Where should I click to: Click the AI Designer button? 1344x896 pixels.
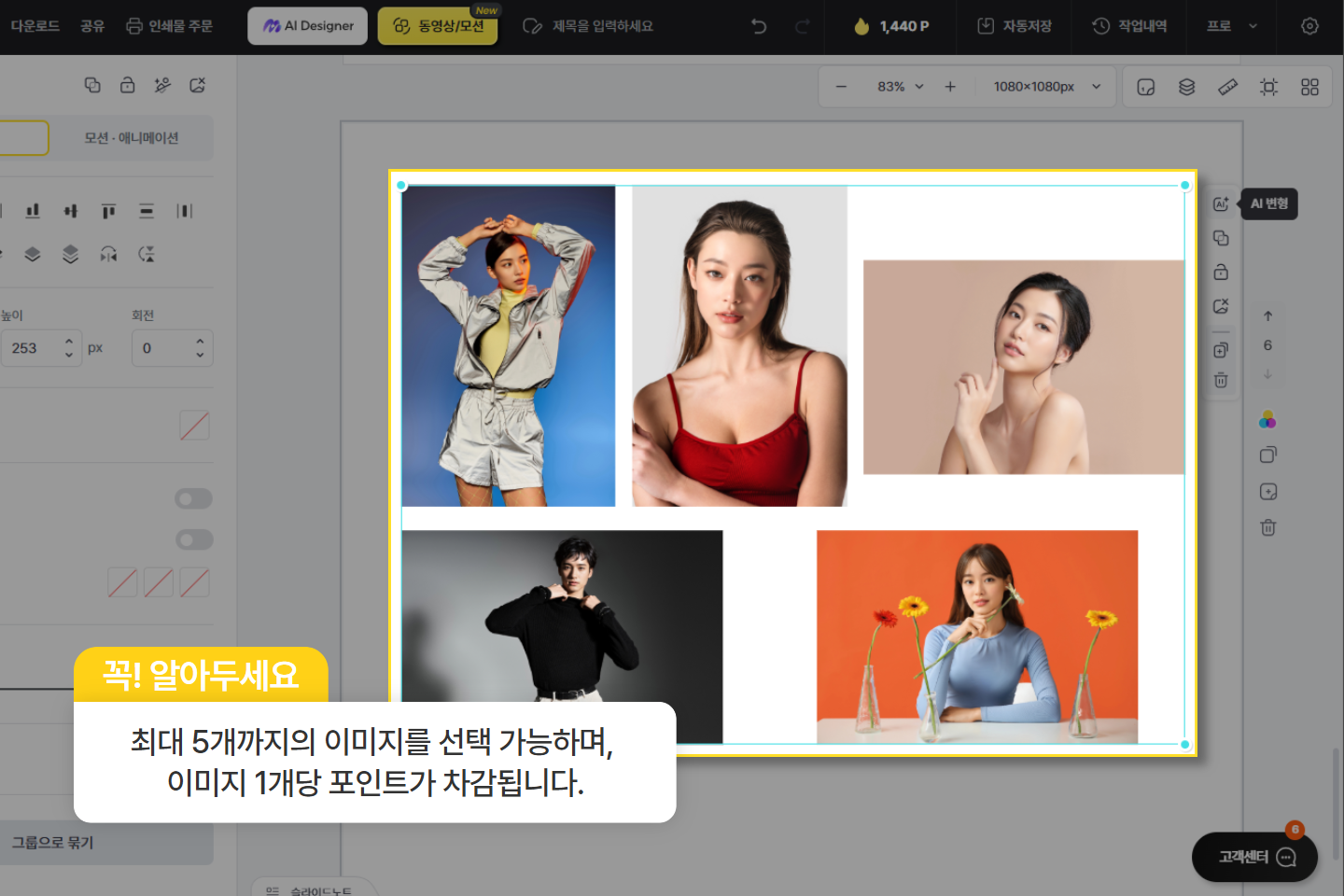tap(308, 26)
